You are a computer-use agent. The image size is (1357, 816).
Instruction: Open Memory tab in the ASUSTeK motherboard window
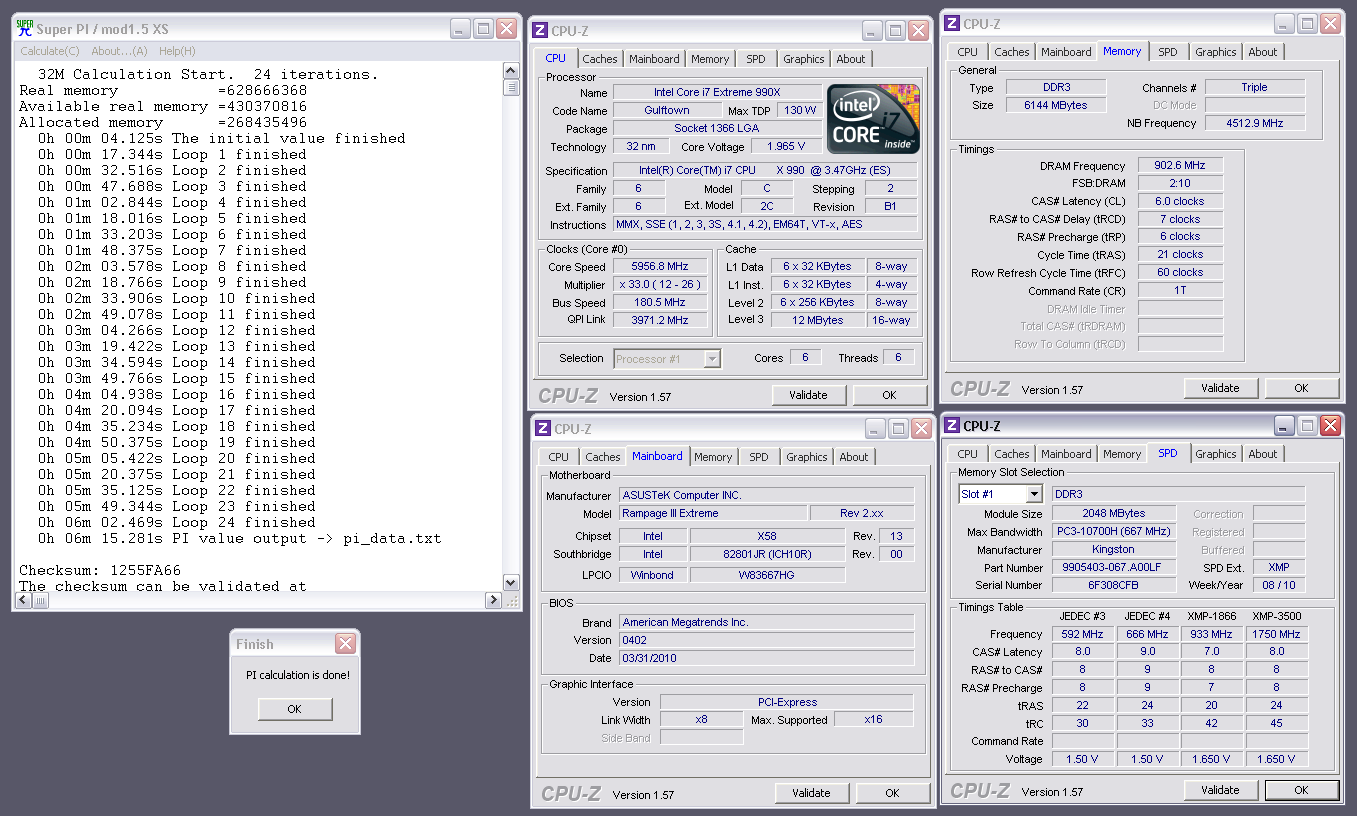(713, 457)
